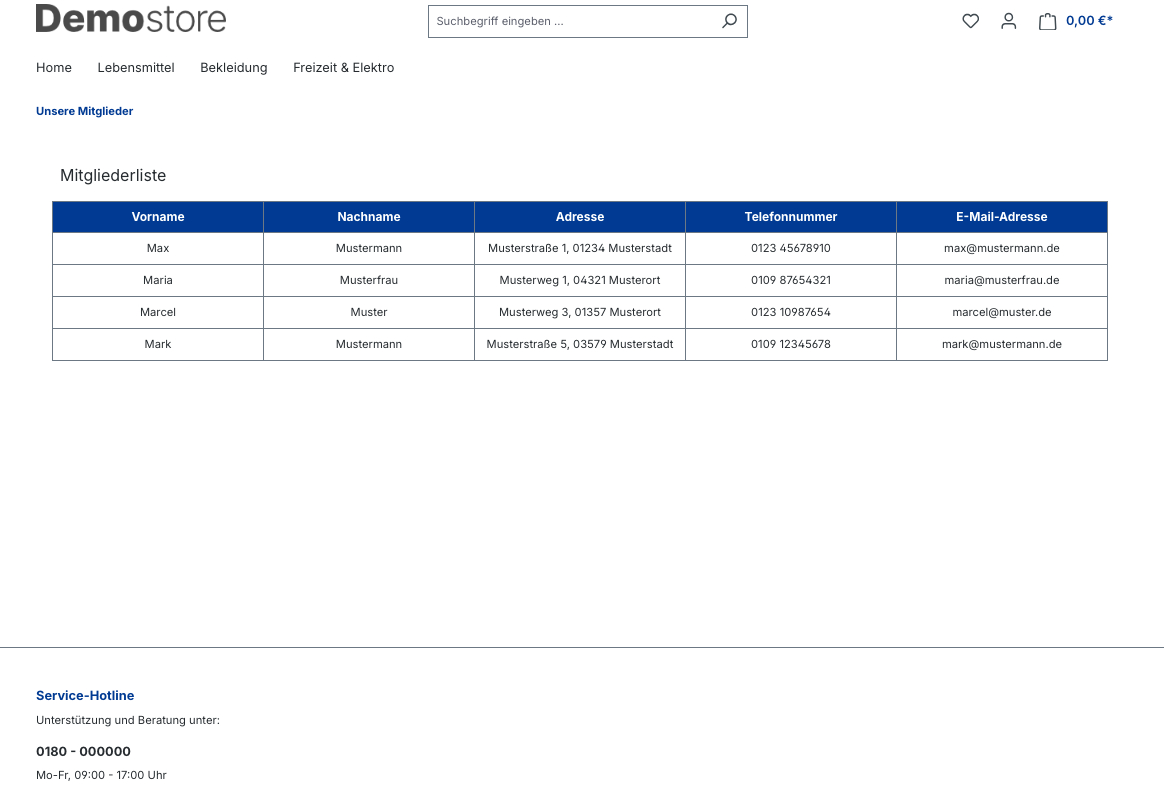Image resolution: width=1164 pixels, height=800 pixels.
Task: Click the hotline number 0180 - 000000
Action: coord(83,751)
